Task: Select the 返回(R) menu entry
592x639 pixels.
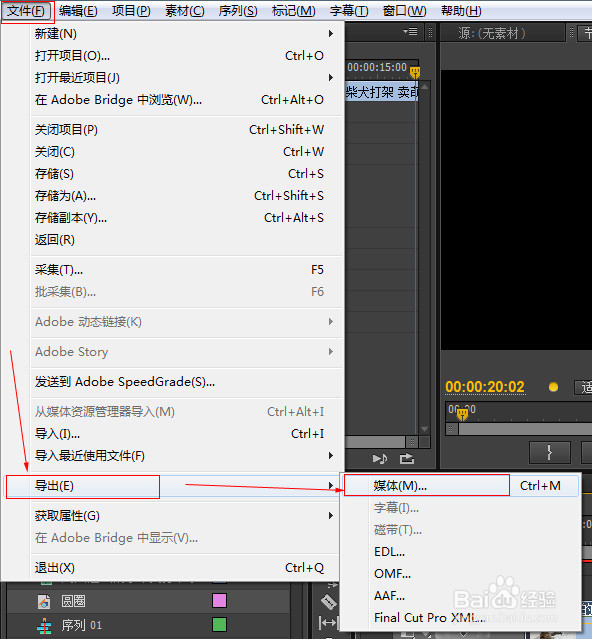Action: point(185,240)
